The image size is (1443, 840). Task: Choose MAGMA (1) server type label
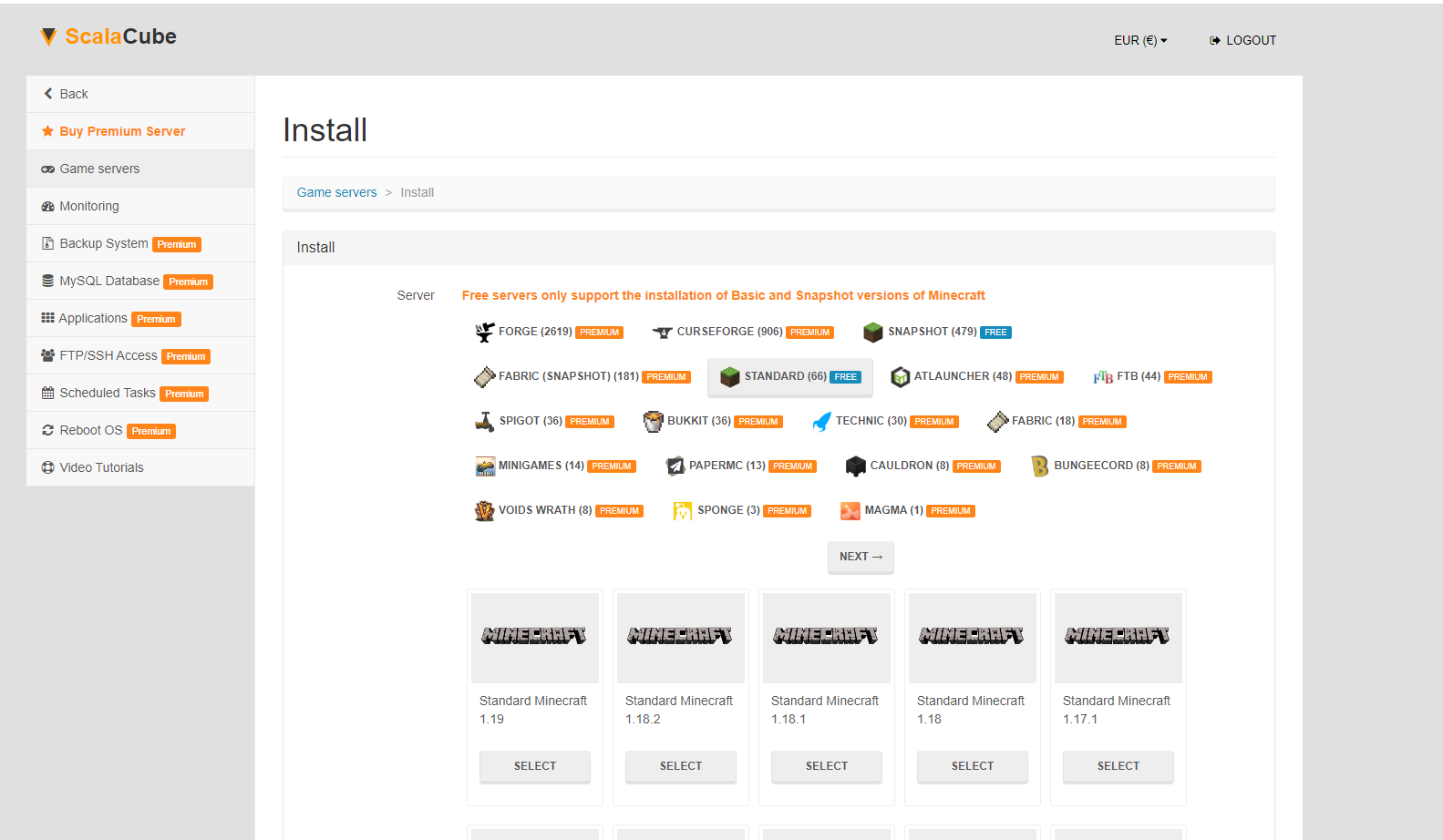click(x=894, y=510)
